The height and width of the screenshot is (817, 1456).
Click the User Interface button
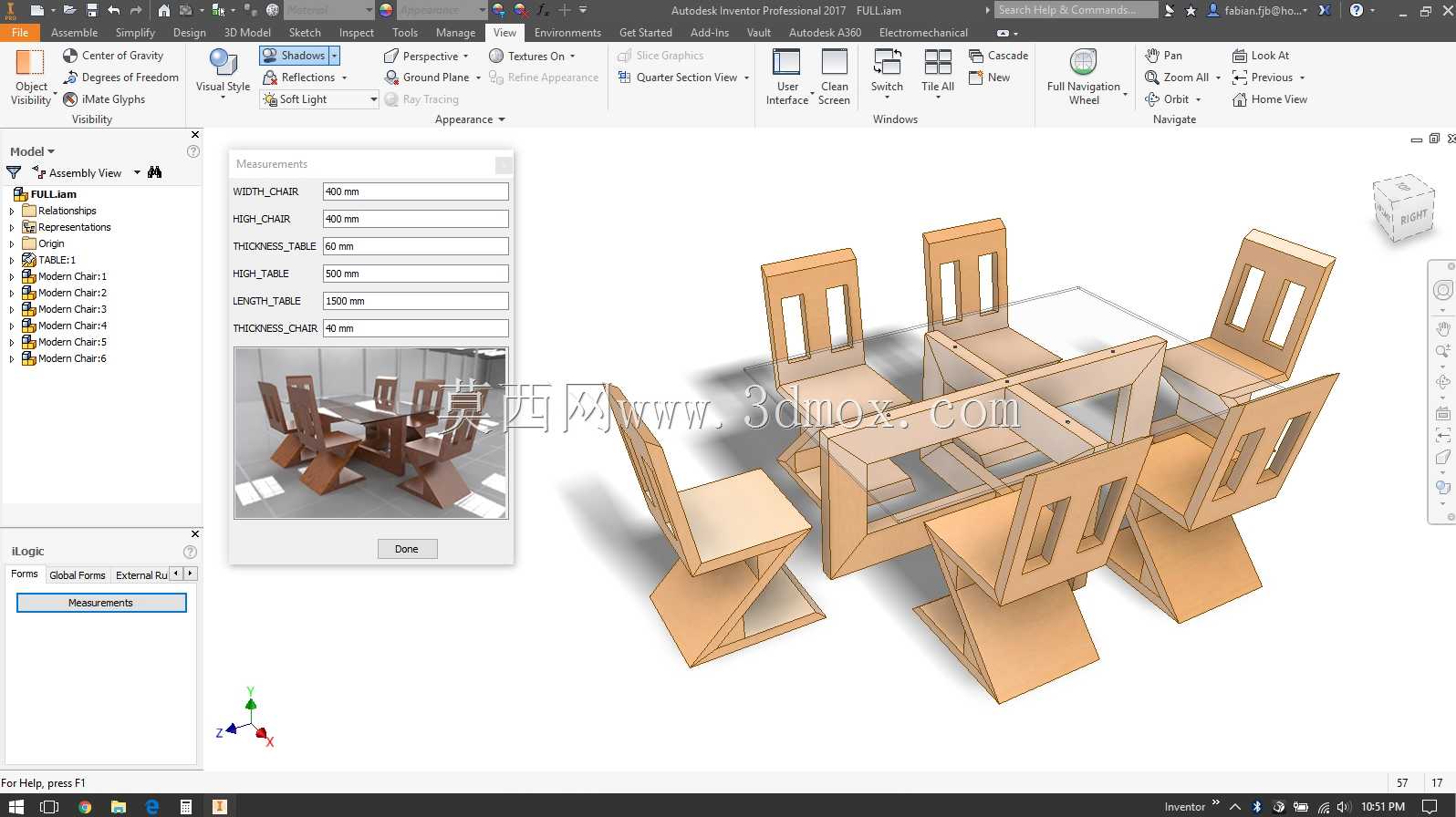[787, 77]
